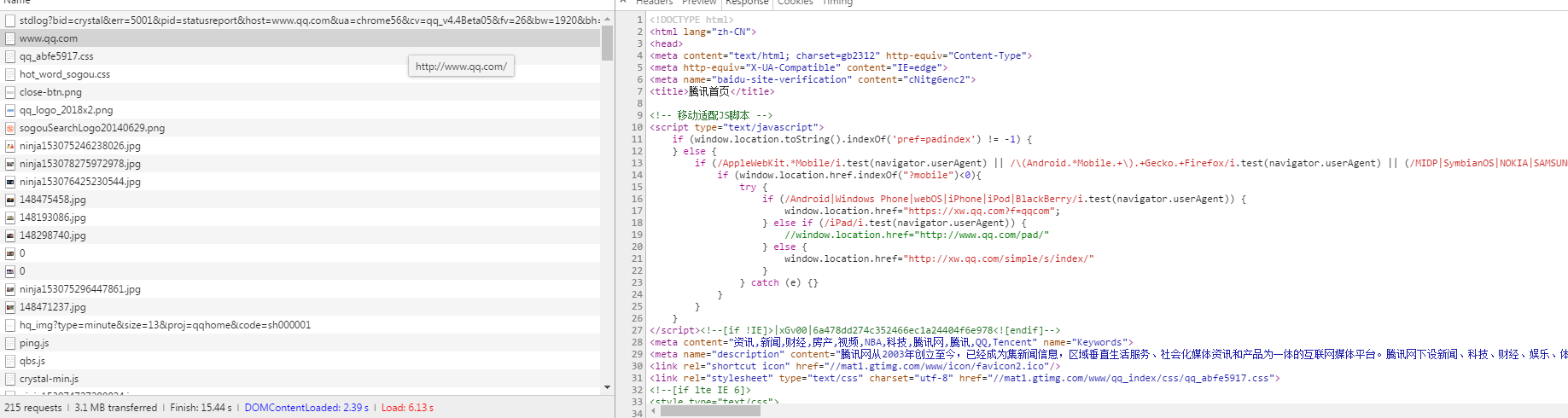The image size is (1568, 418).
Task: Click the red 'Load: 6.13 s' text
Action: pos(407,408)
